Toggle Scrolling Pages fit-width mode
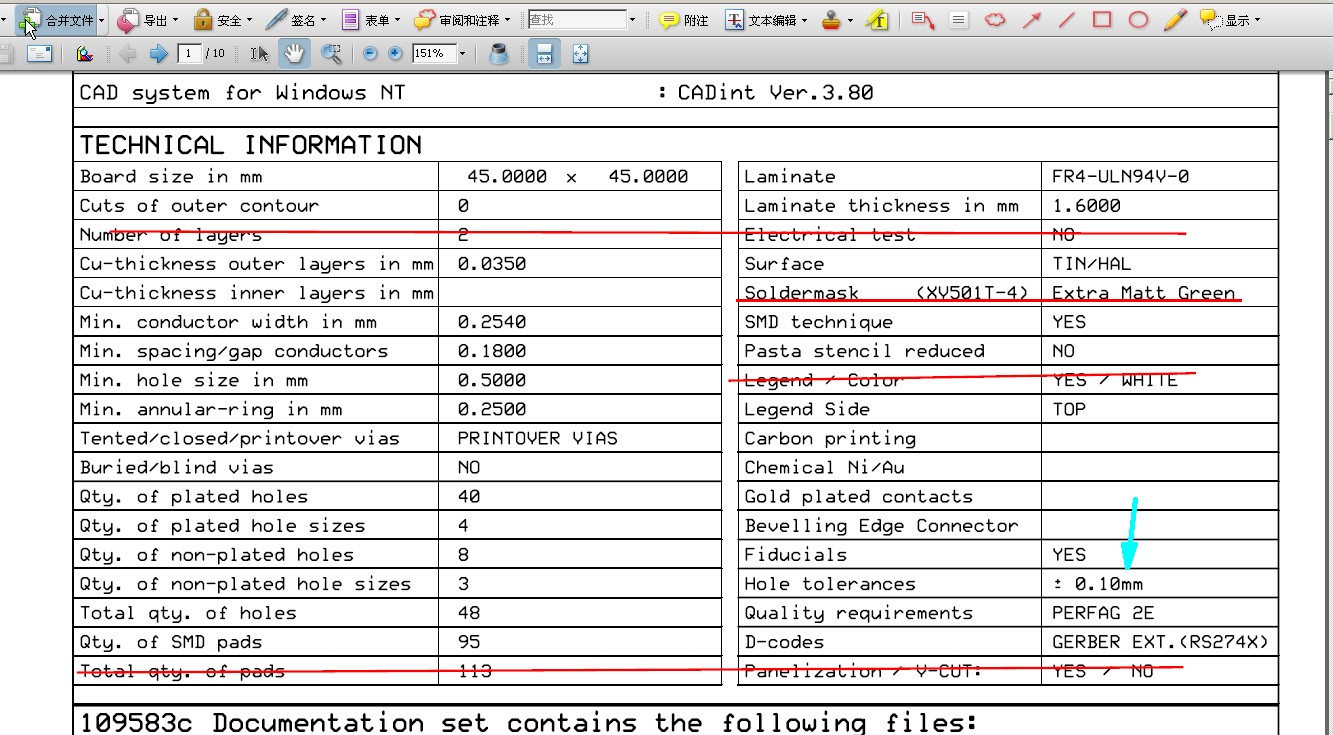 pyautogui.click(x=544, y=54)
